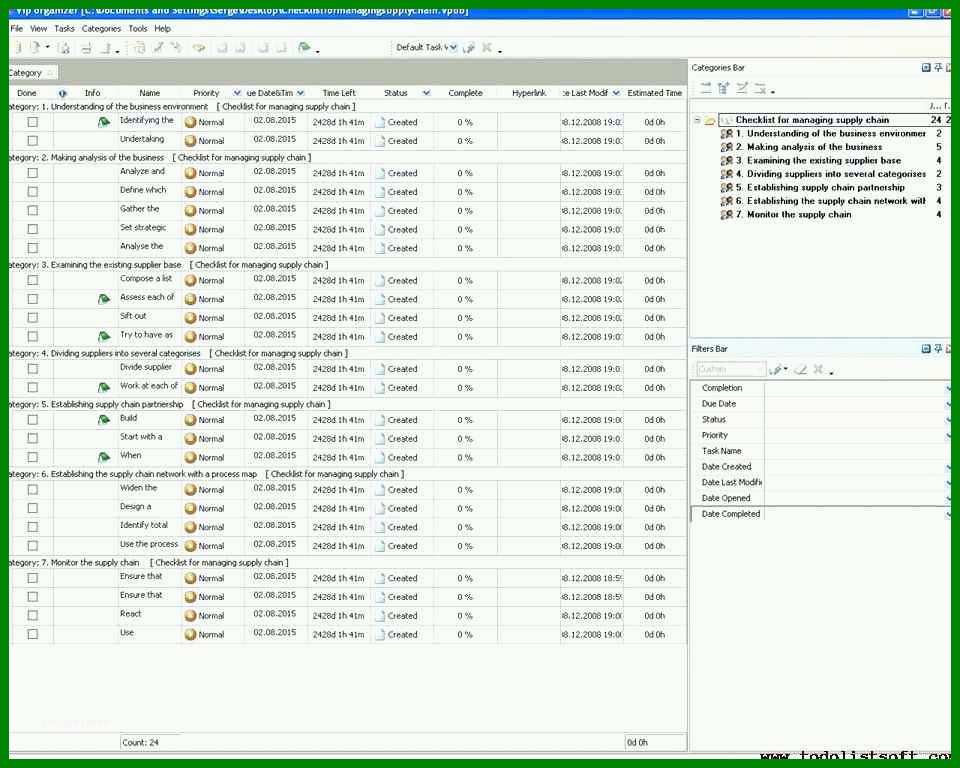Tick Done checkbox for 'Sift out' task
Viewport: 960px width, 768px height.
click(x=32, y=318)
